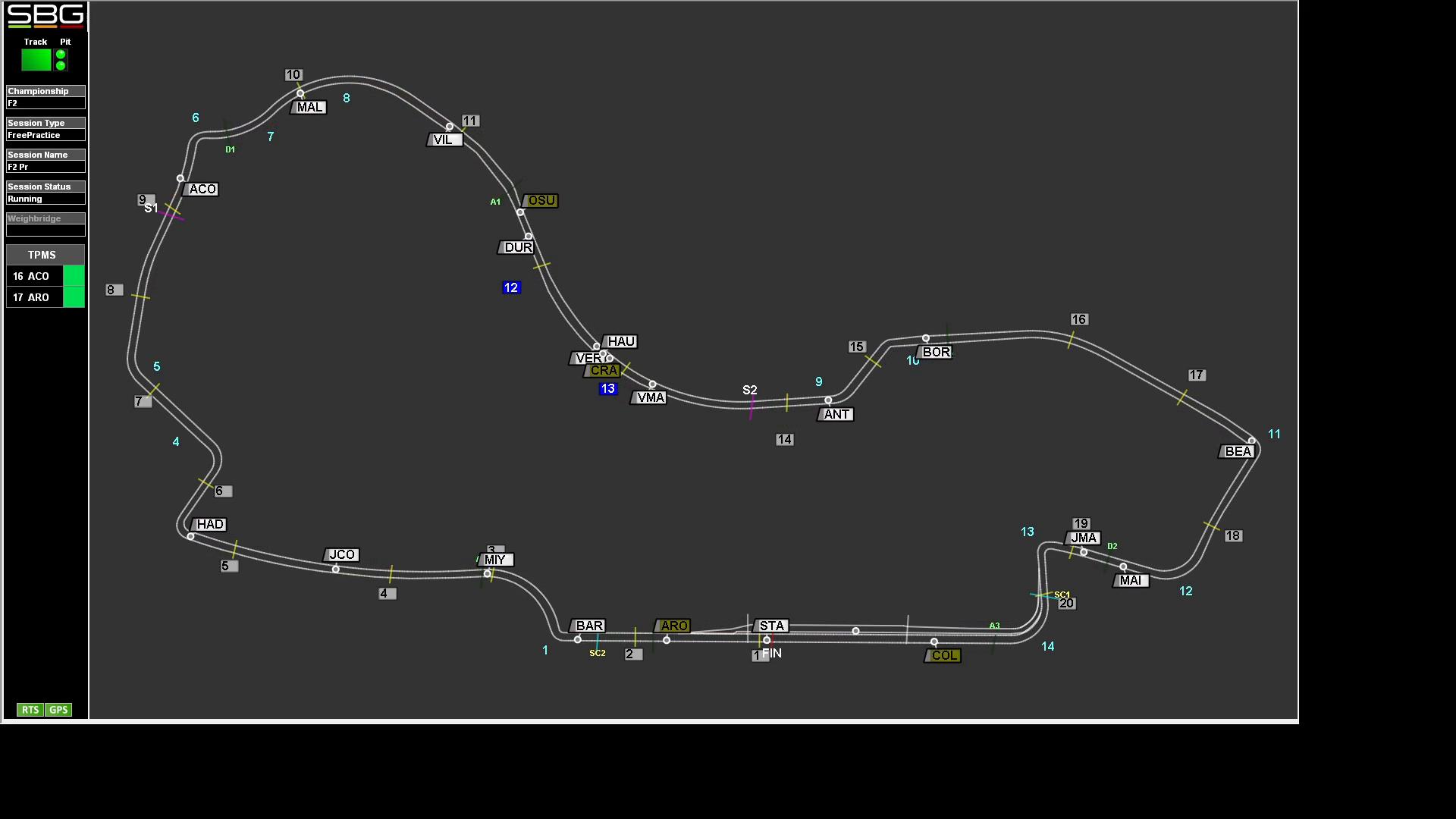Click the FIN finish line label
Viewport: 1456px width, 819px height.
772,653
